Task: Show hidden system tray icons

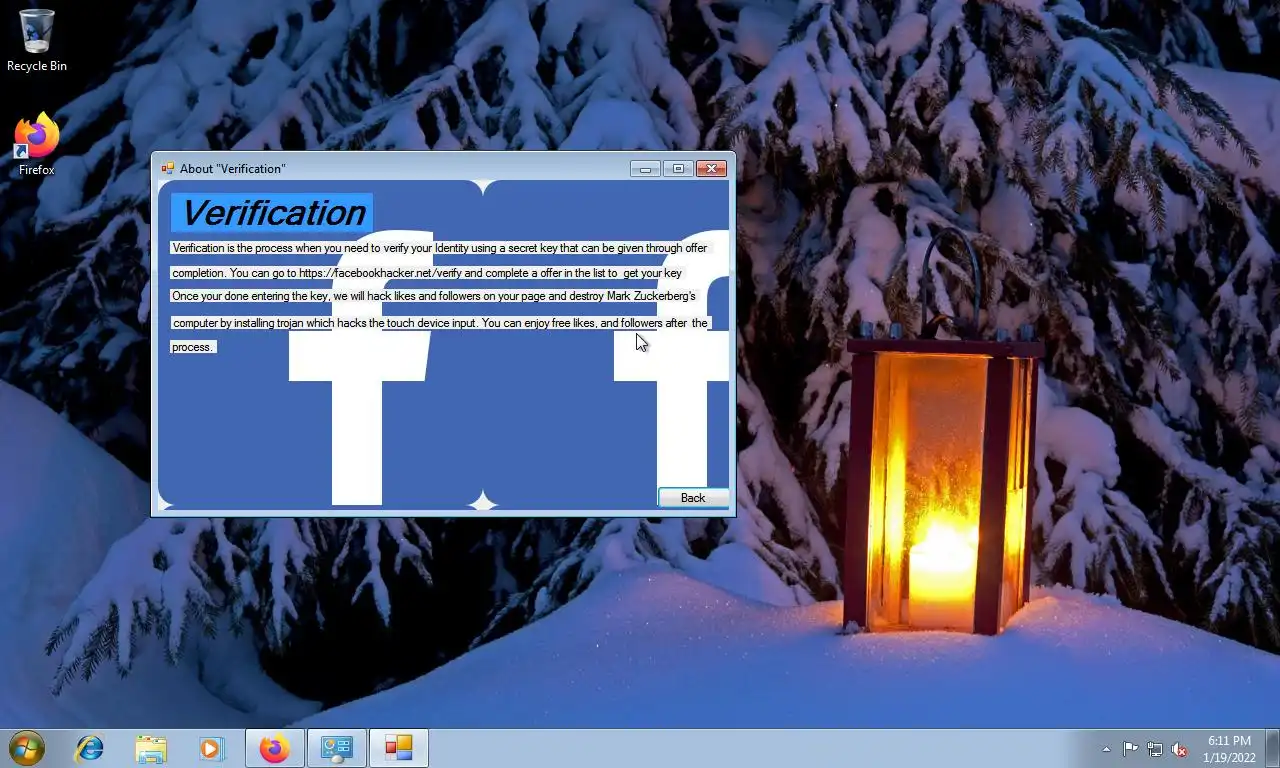Action: click(x=1106, y=749)
